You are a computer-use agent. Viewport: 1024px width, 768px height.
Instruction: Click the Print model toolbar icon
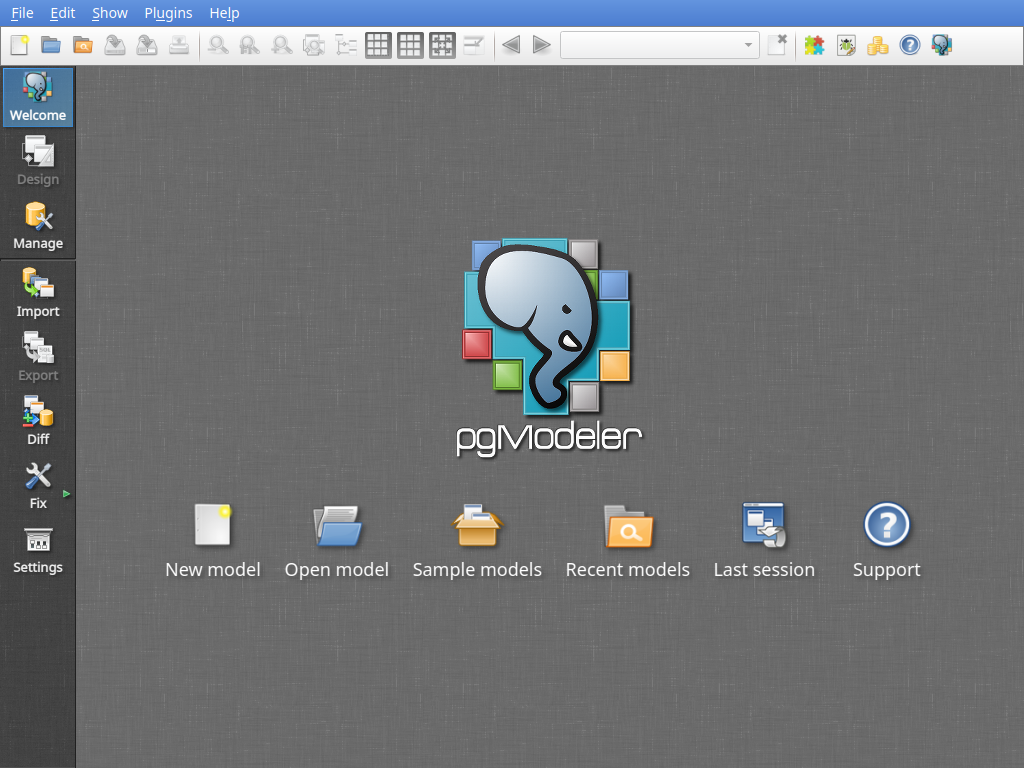coord(179,45)
